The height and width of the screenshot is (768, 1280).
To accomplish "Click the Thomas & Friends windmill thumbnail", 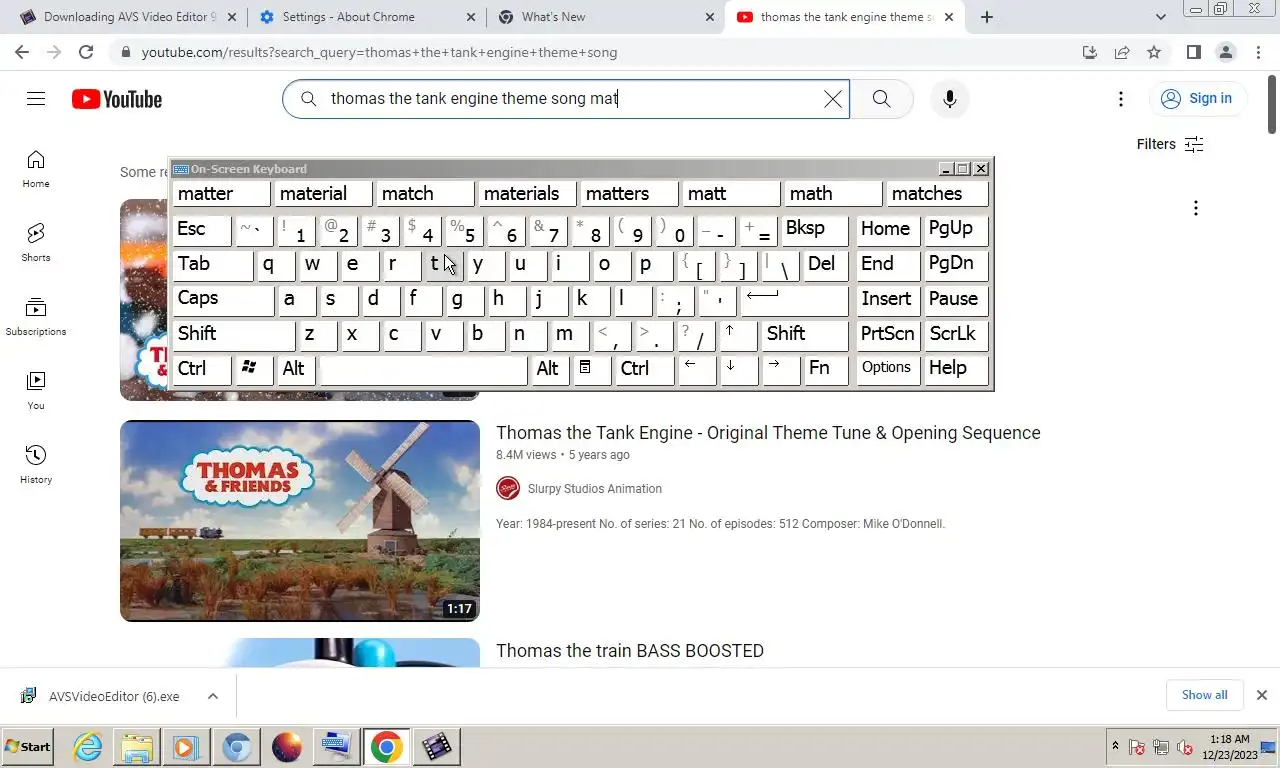I will pos(300,521).
